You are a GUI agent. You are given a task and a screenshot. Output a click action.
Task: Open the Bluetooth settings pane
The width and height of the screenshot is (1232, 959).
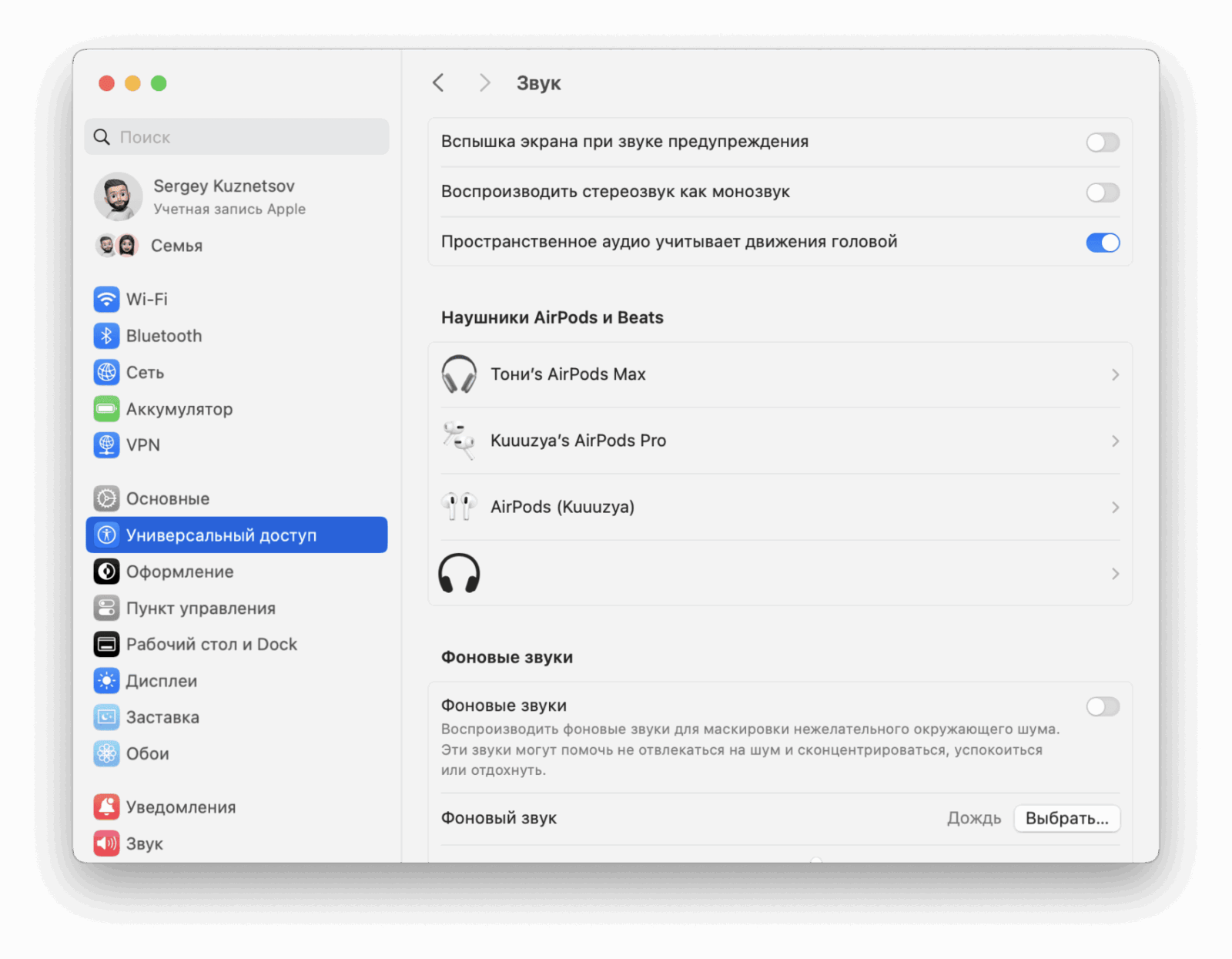[236, 336]
